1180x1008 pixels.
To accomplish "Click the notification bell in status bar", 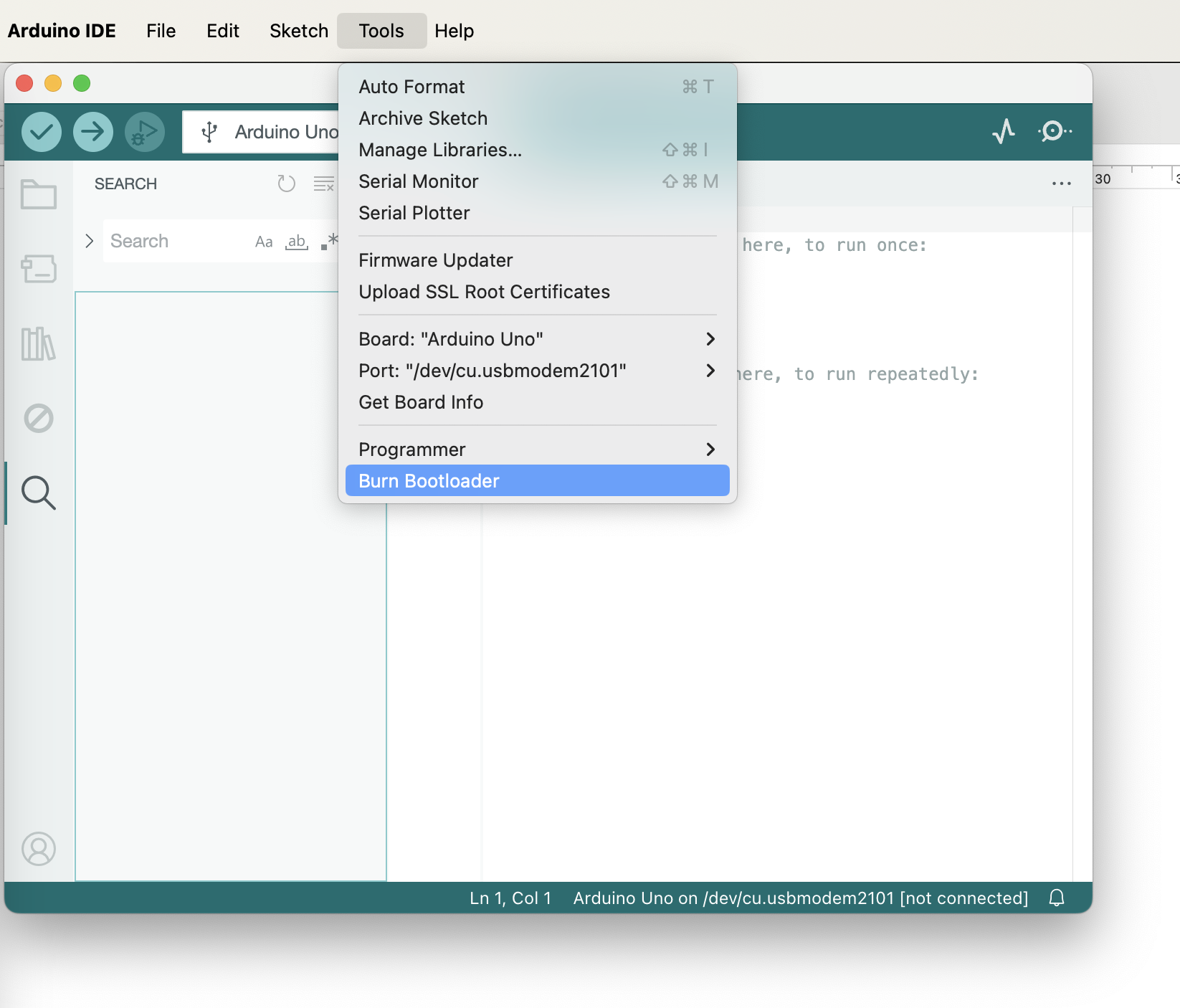I will [x=1057, y=898].
